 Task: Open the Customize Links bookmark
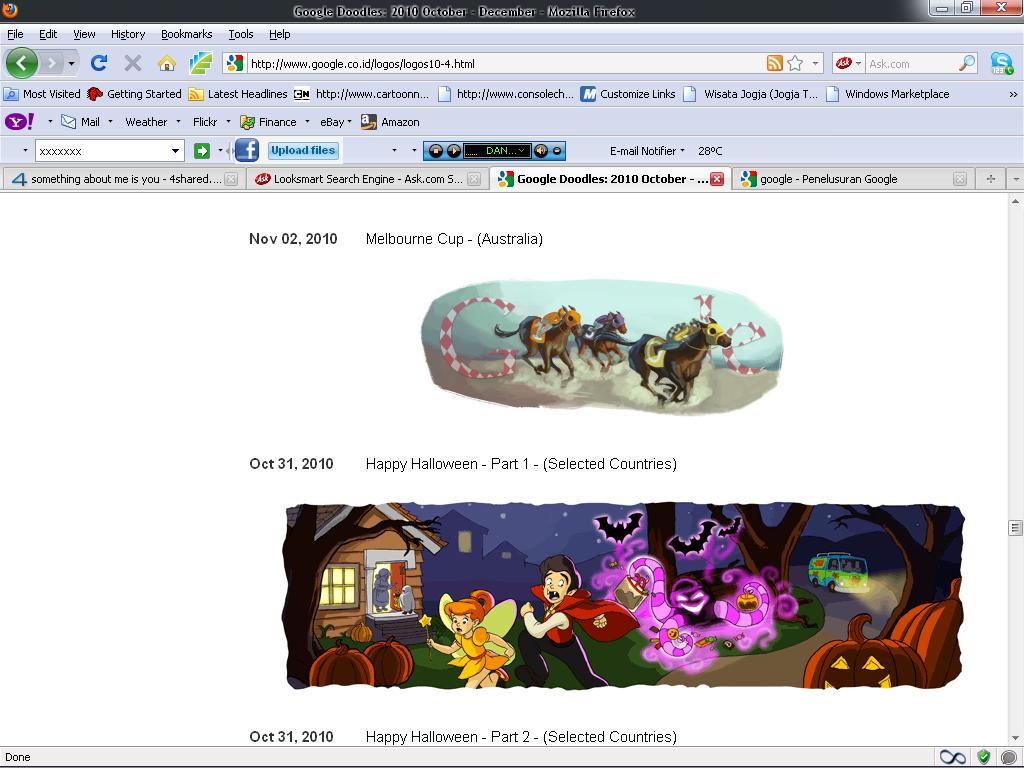628,94
